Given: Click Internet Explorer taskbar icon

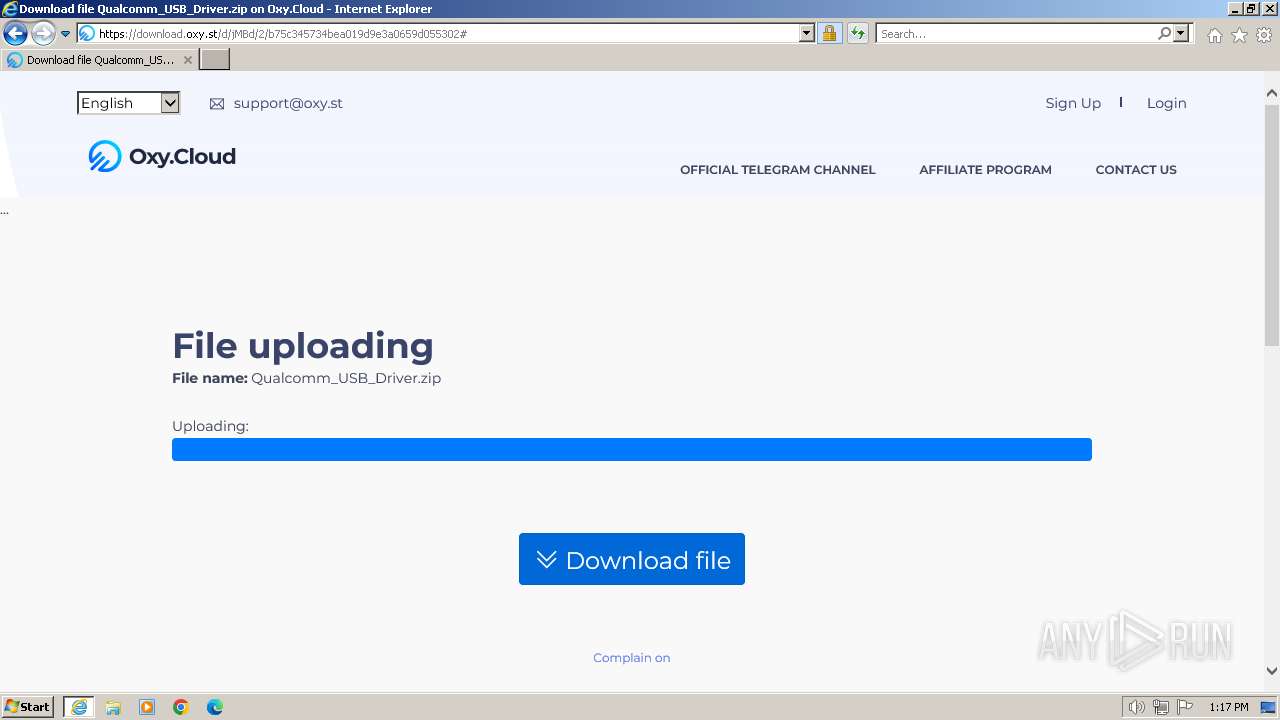Looking at the screenshot, I should (79, 707).
